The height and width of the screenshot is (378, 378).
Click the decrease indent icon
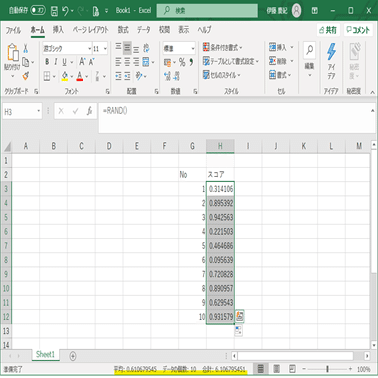pyautogui.click(x=118, y=76)
